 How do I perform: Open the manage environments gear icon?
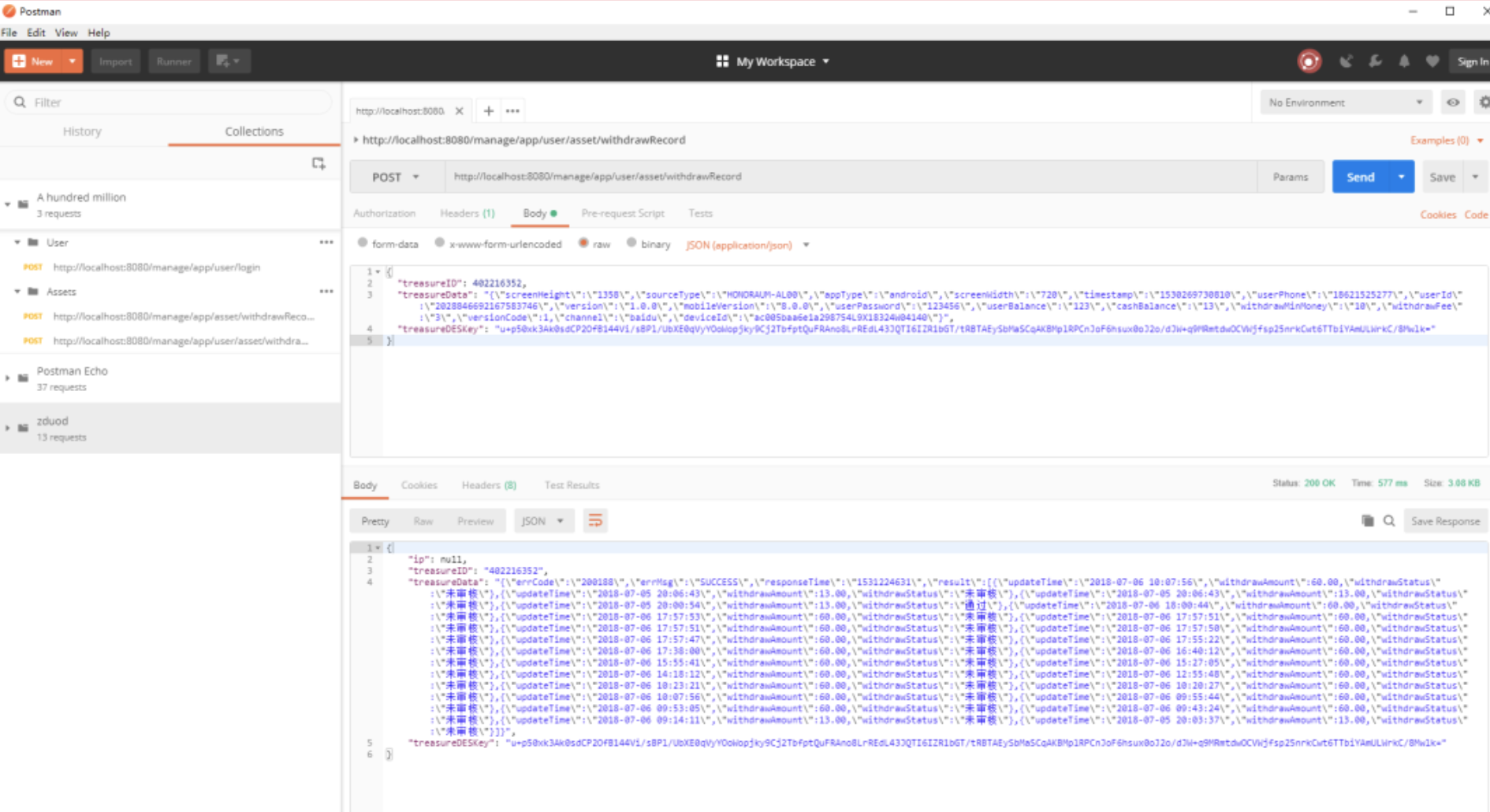click(x=1484, y=102)
